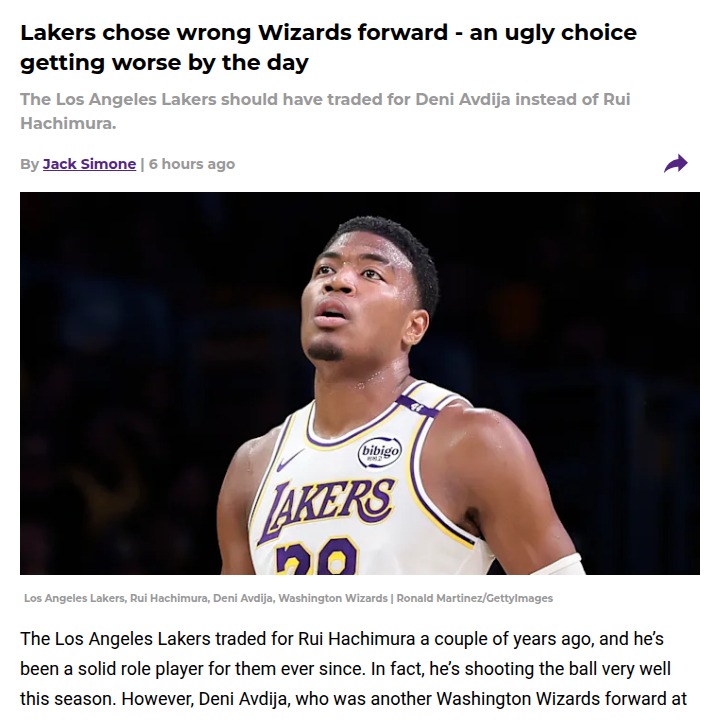720x720 pixels.
Task: Click the 'Ronald Martinez/GettyImages' photo credit
Action: [475, 598]
